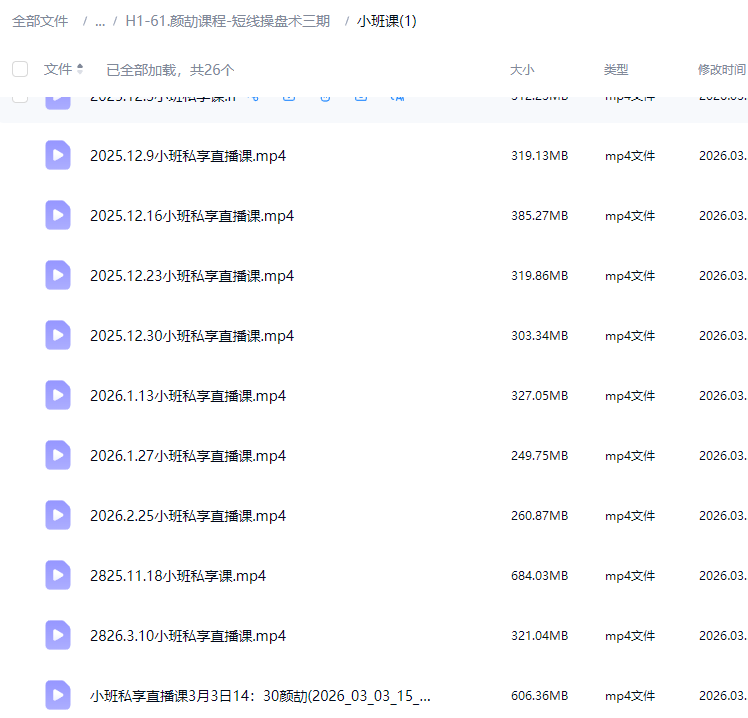Click size value 303.34MB

click(x=540, y=336)
